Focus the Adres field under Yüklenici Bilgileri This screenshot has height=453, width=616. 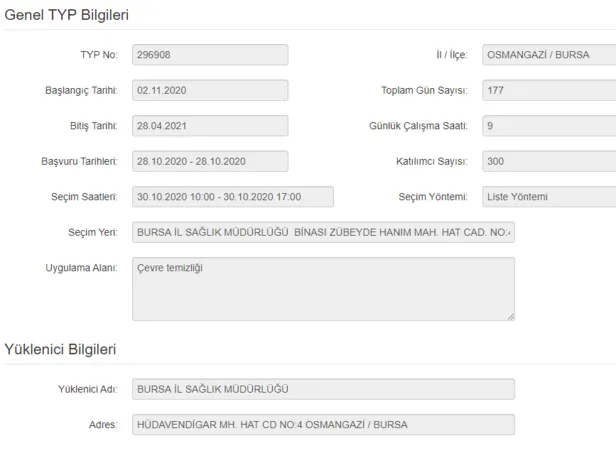pyautogui.click(x=323, y=425)
